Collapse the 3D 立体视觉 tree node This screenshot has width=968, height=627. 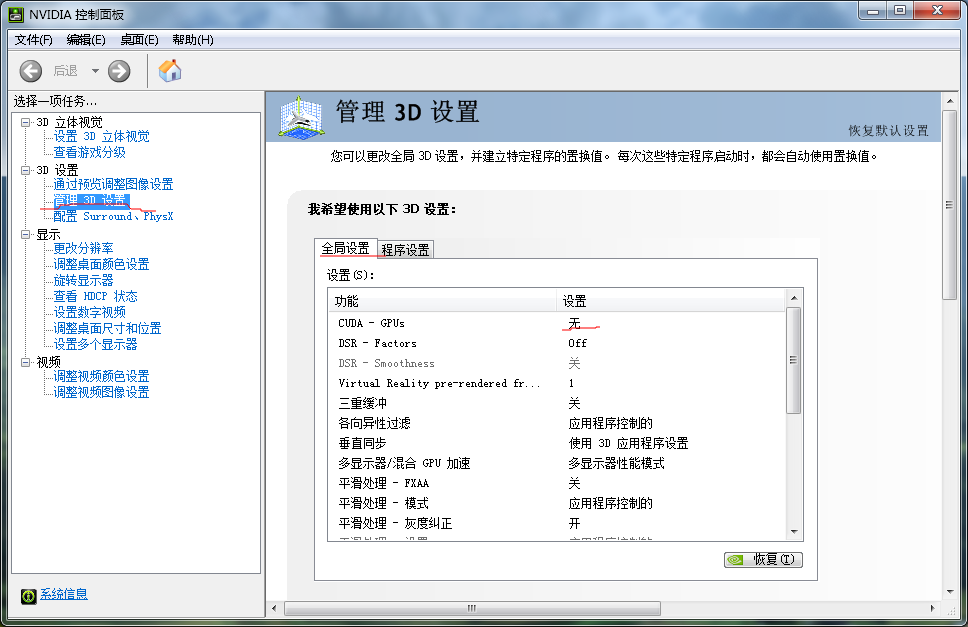tap(25, 122)
